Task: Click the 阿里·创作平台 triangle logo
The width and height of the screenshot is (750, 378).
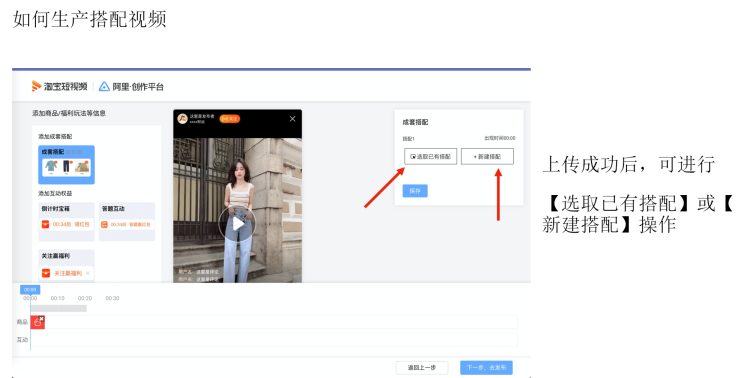Action: [104, 87]
